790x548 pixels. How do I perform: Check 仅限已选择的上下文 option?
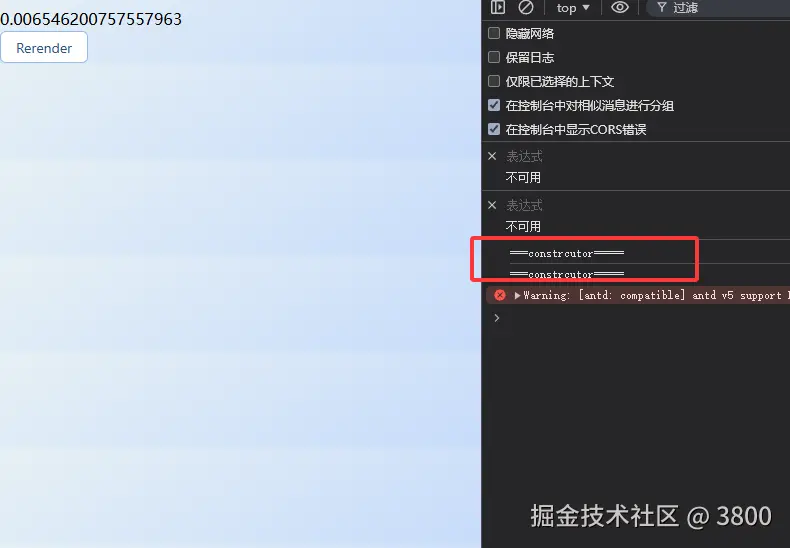click(x=494, y=81)
